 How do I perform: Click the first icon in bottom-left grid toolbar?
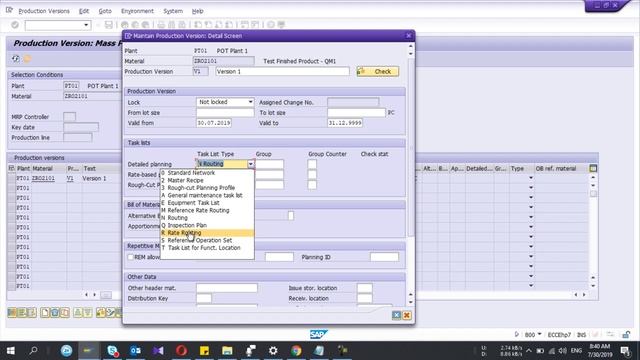coord(12,313)
